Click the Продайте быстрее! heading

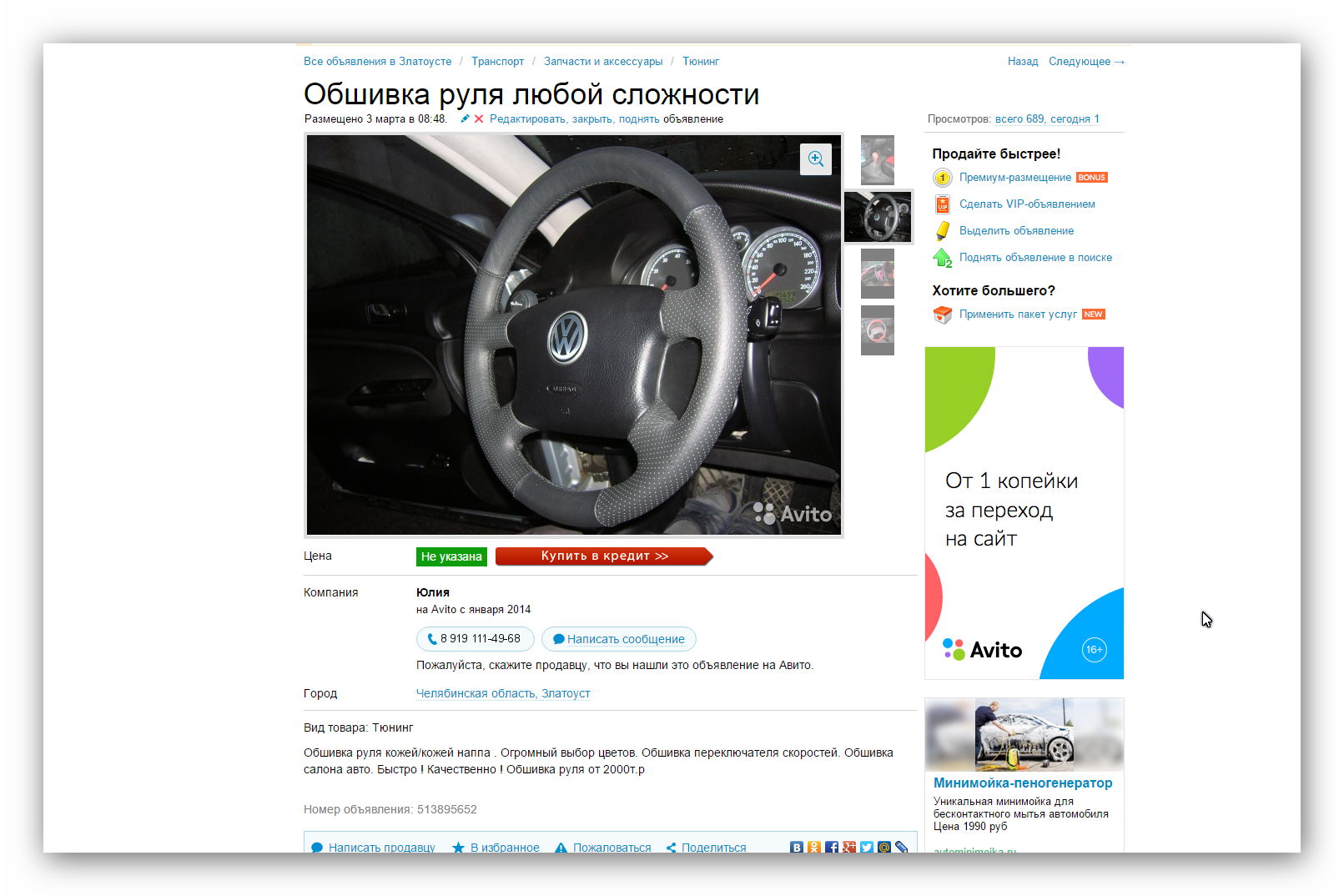tap(996, 154)
